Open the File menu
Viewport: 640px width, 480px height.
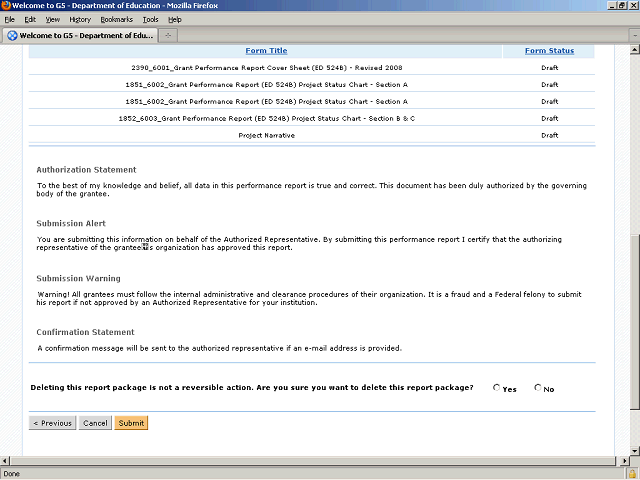(9, 20)
